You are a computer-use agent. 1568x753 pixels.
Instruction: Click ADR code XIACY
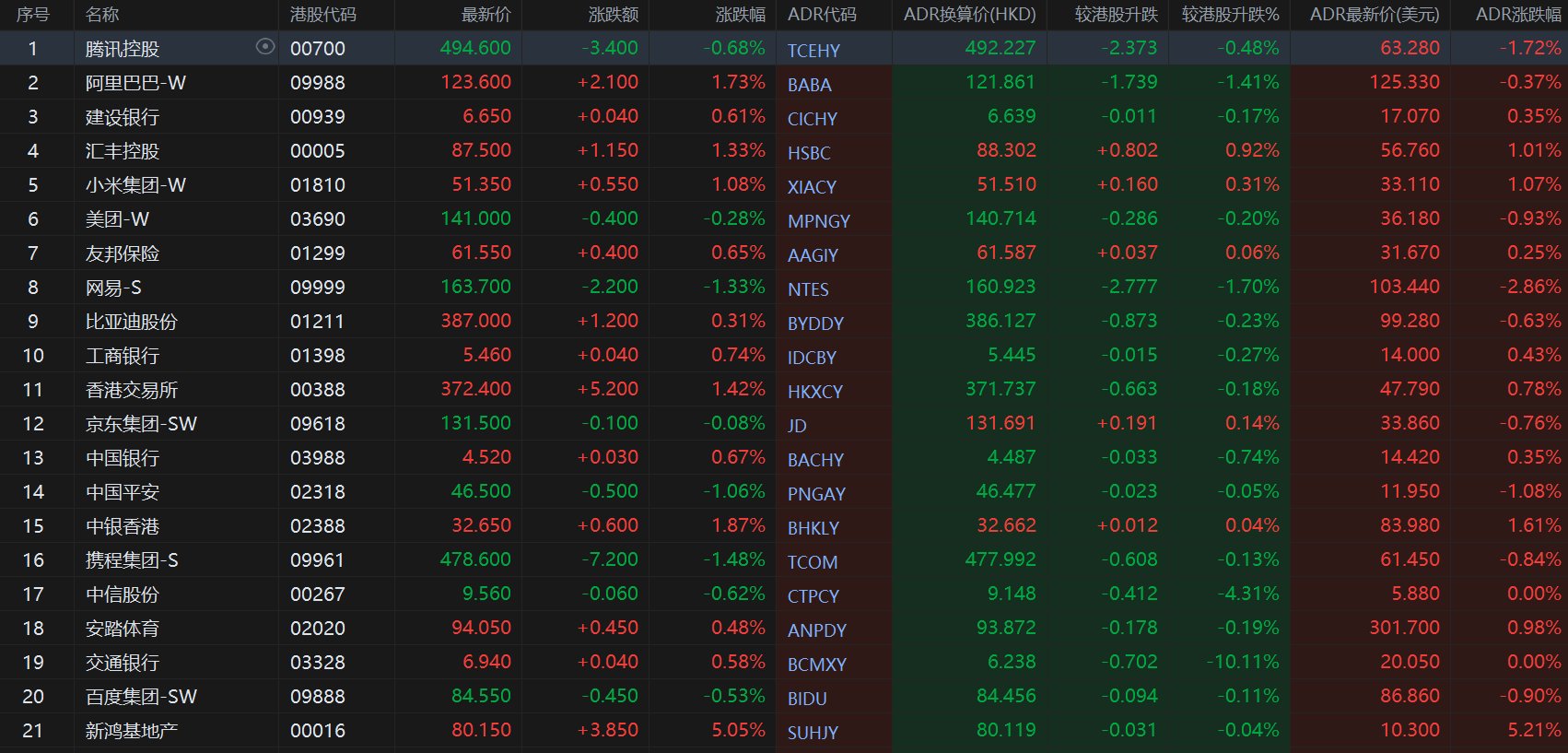[x=812, y=187]
